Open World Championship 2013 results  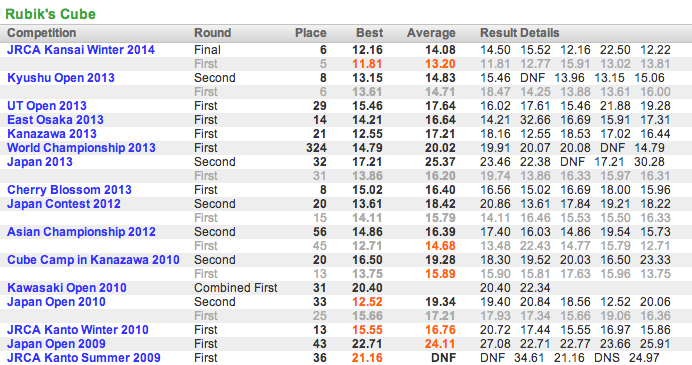(81, 148)
